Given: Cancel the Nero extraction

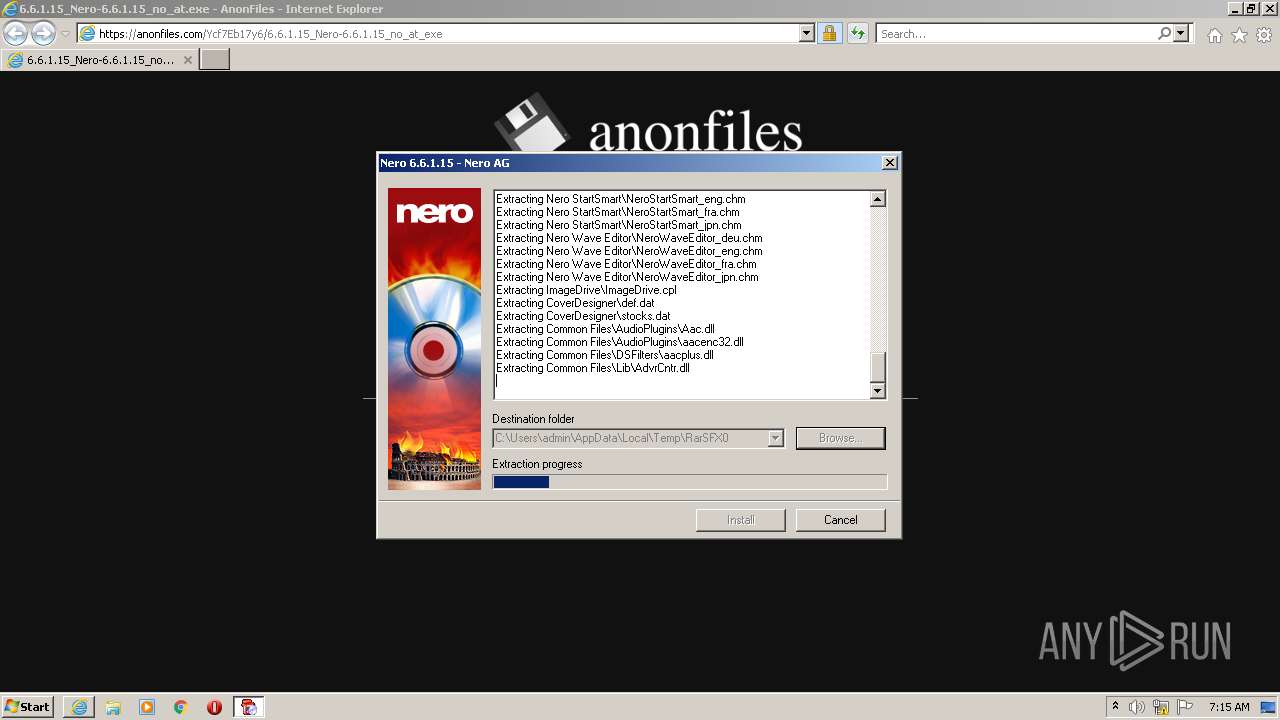Looking at the screenshot, I should click(x=841, y=520).
